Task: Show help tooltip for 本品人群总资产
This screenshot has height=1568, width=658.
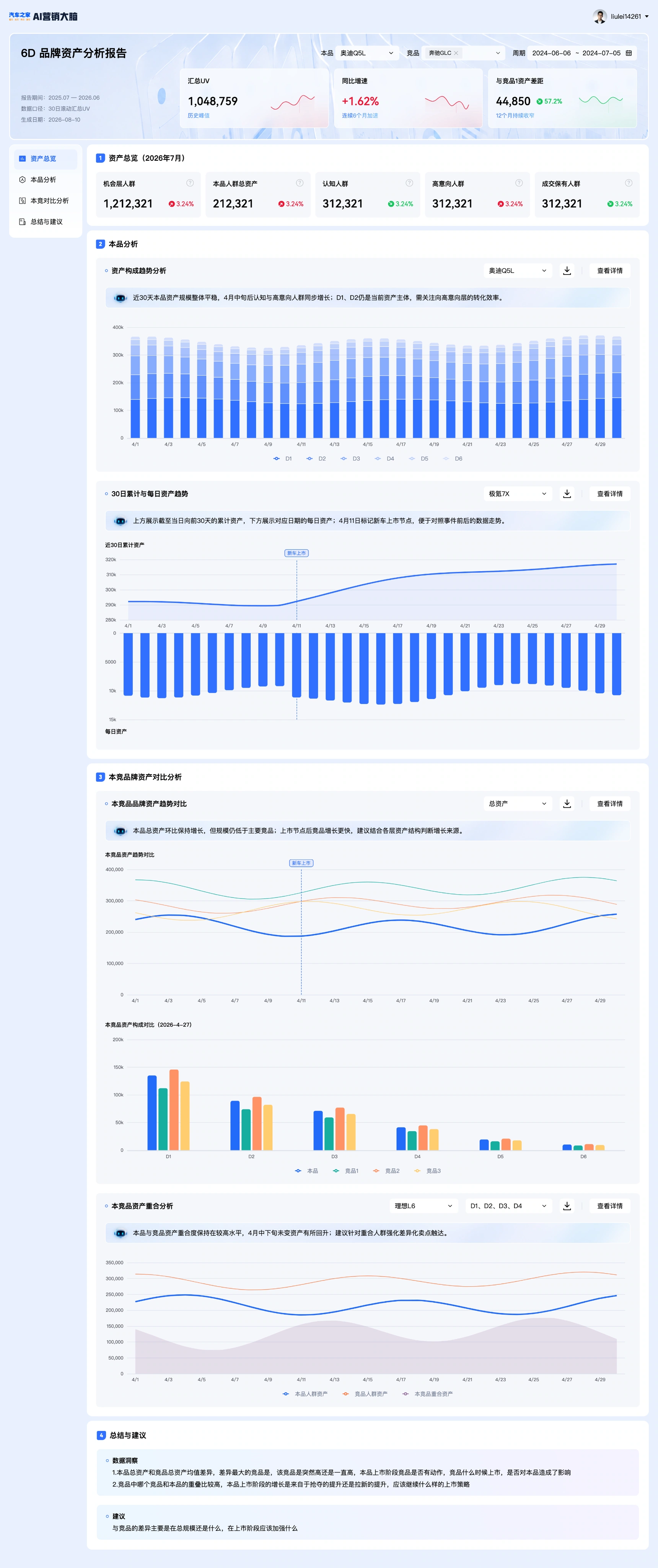Action: tap(300, 183)
